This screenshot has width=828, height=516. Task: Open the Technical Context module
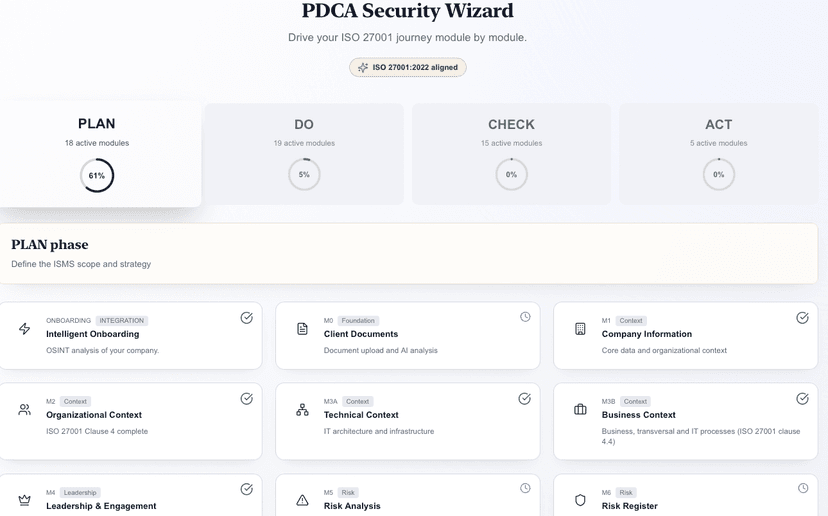408,421
